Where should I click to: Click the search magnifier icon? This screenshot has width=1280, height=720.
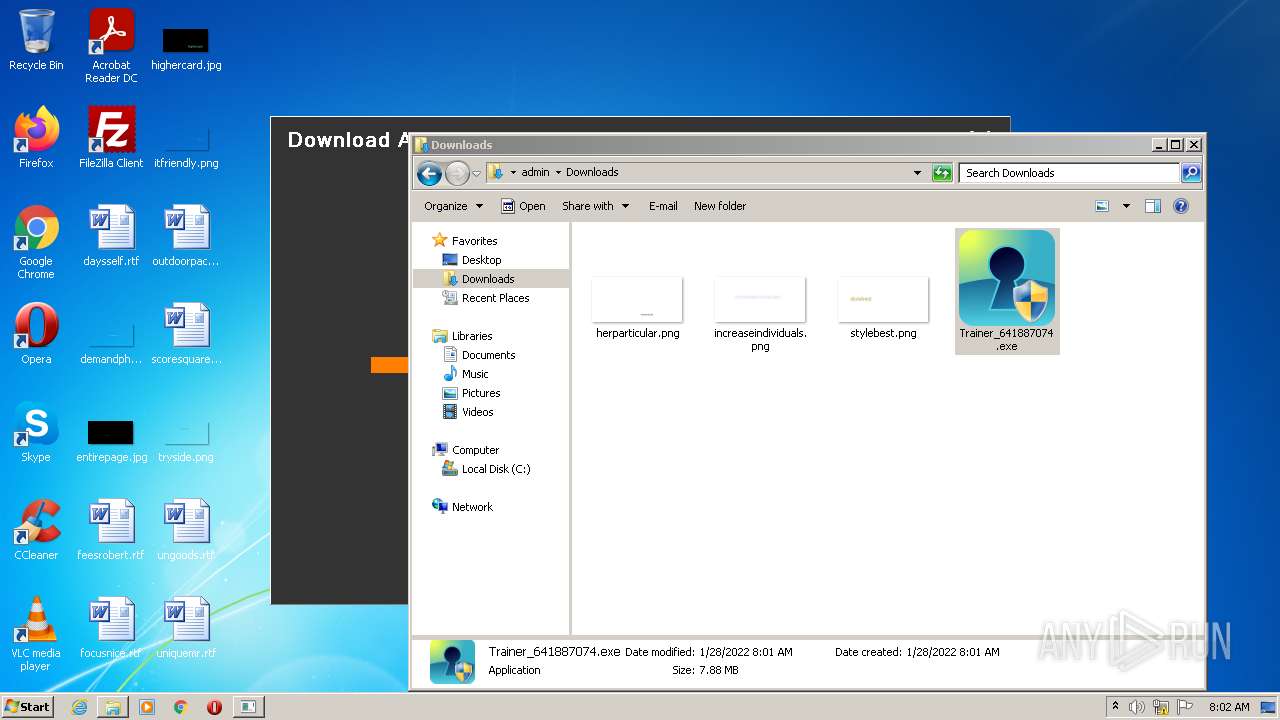point(1190,173)
